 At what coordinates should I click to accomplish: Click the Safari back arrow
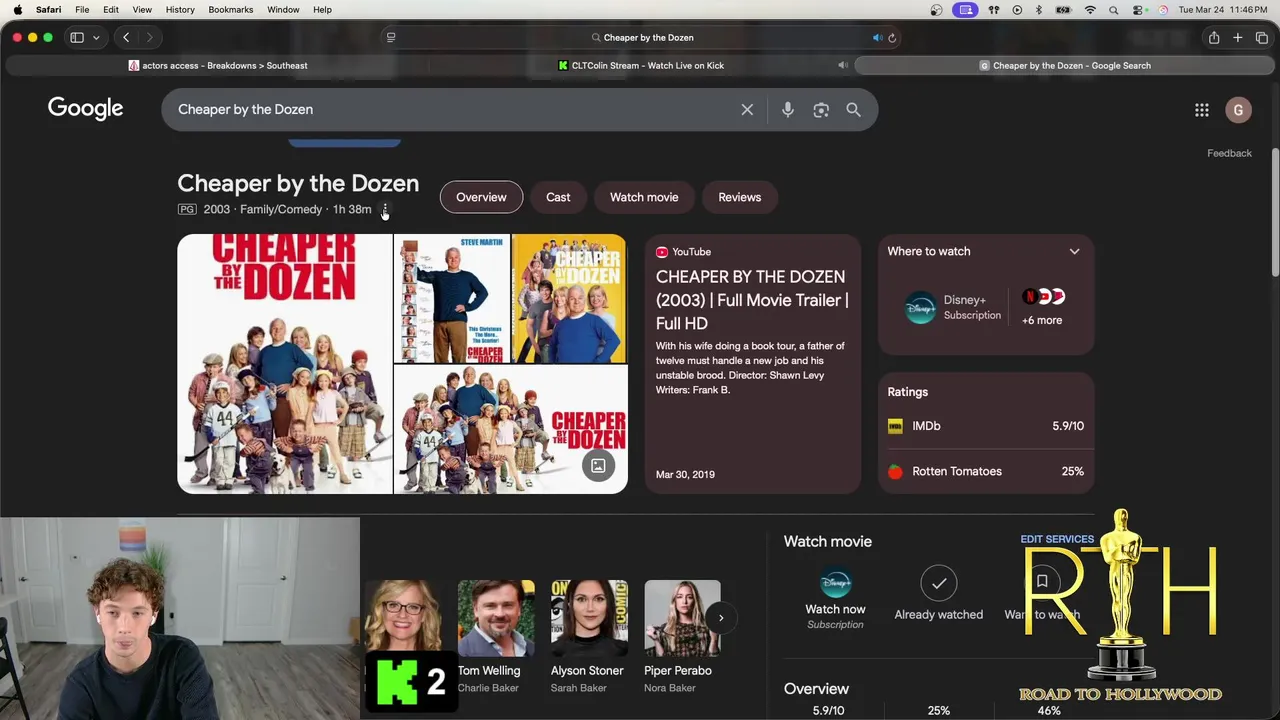(x=126, y=37)
